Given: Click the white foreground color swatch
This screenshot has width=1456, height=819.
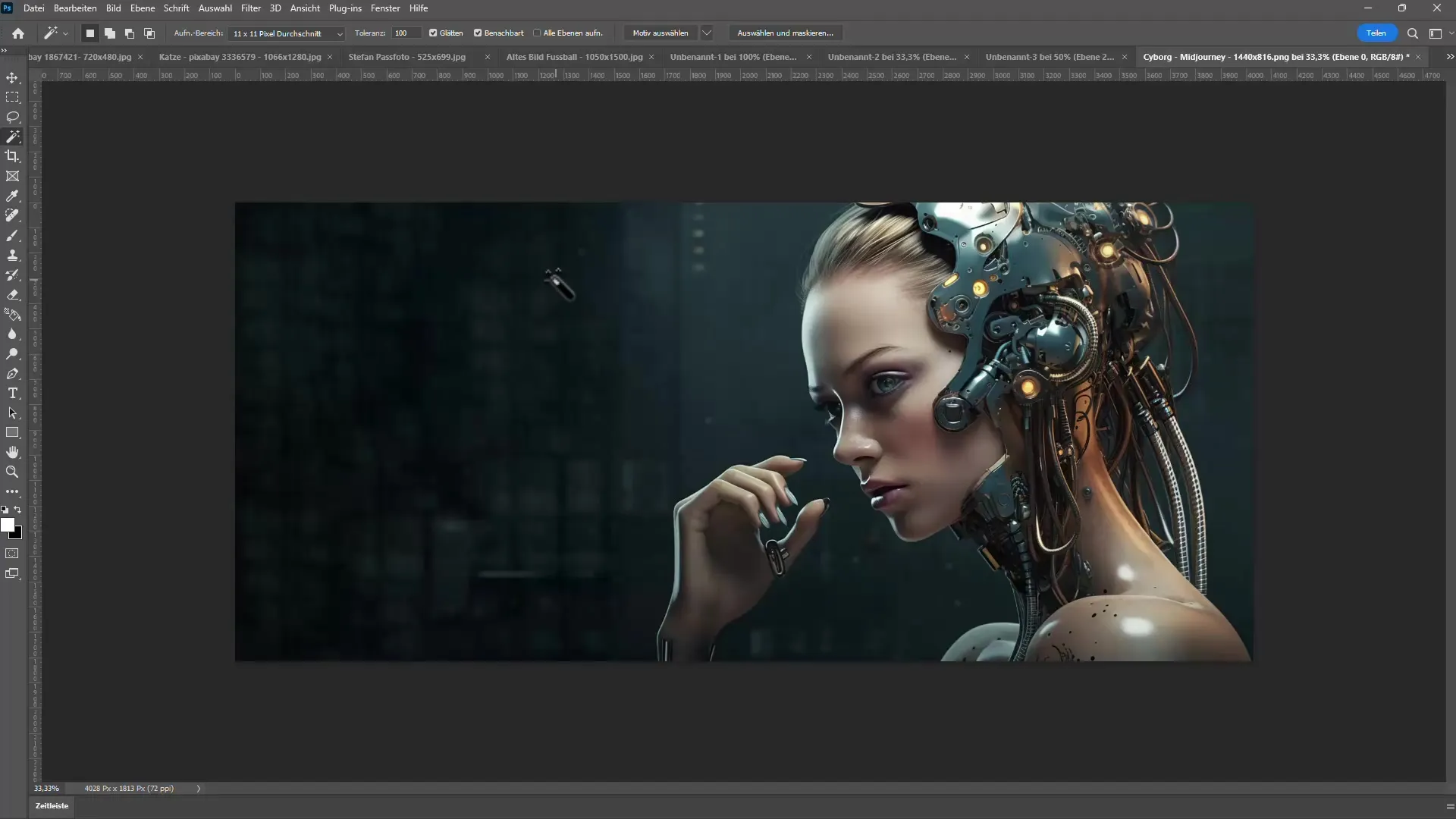Looking at the screenshot, I should [x=7, y=524].
